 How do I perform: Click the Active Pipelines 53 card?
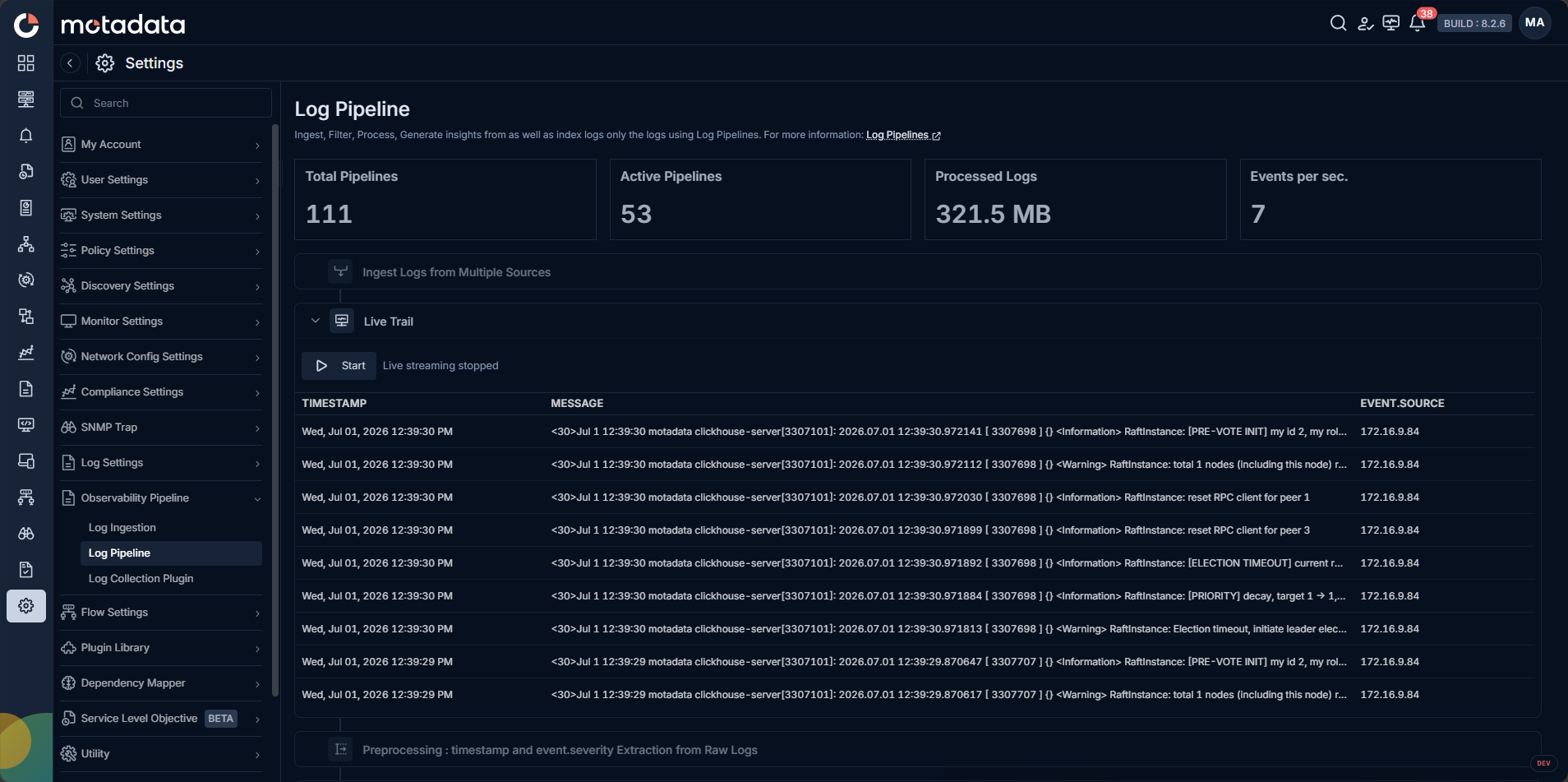coord(760,200)
